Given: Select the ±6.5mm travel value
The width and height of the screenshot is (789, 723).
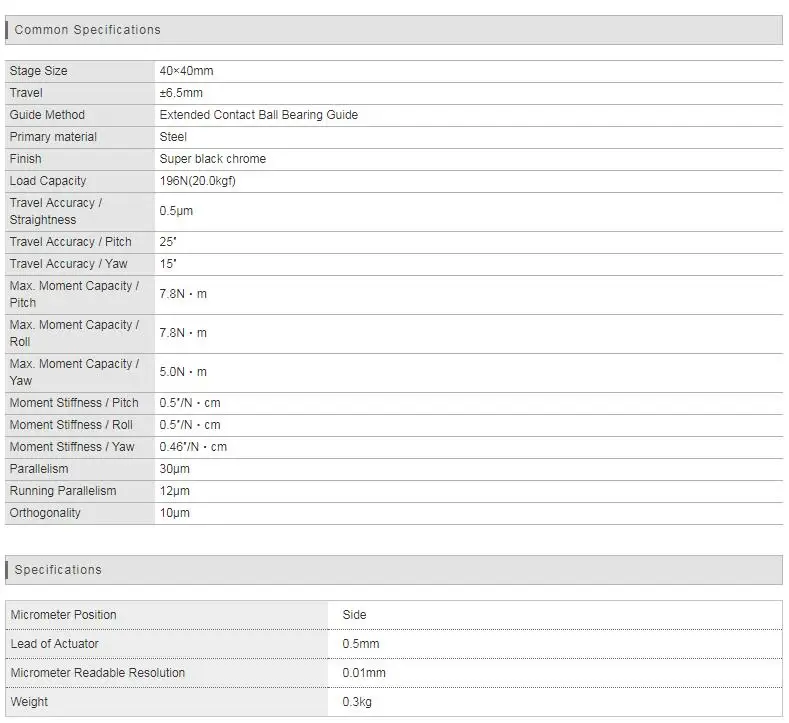Looking at the screenshot, I should (180, 93).
